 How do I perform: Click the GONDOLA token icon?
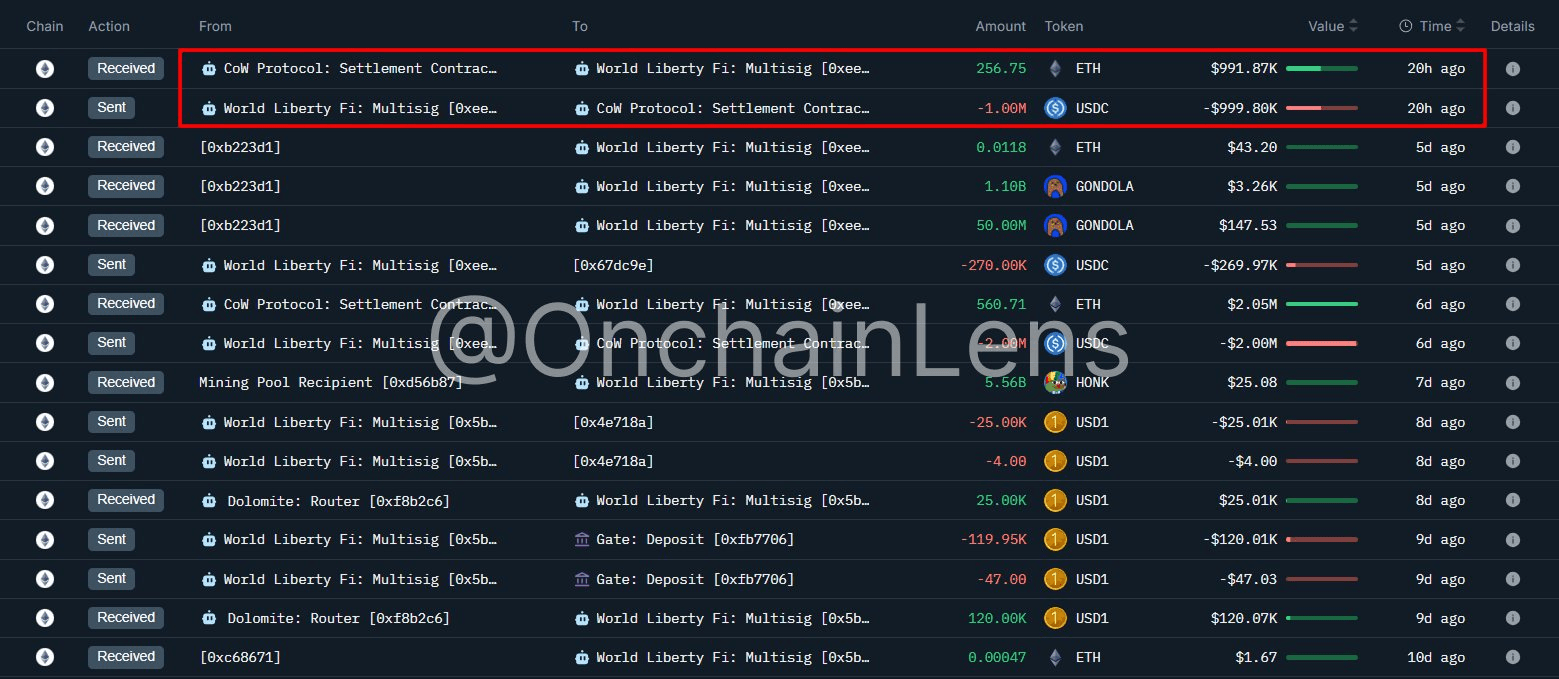(1056, 186)
